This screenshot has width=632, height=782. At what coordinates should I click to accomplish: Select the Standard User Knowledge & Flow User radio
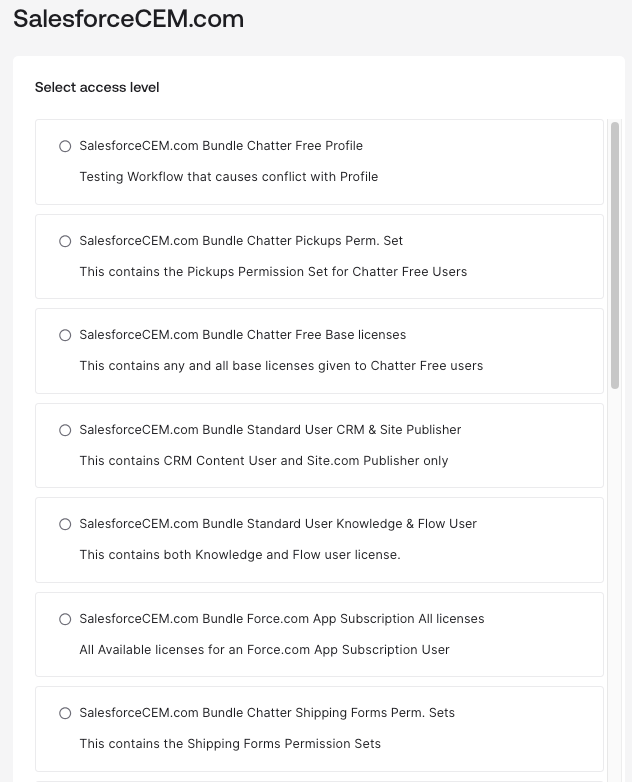click(x=65, y=524)
